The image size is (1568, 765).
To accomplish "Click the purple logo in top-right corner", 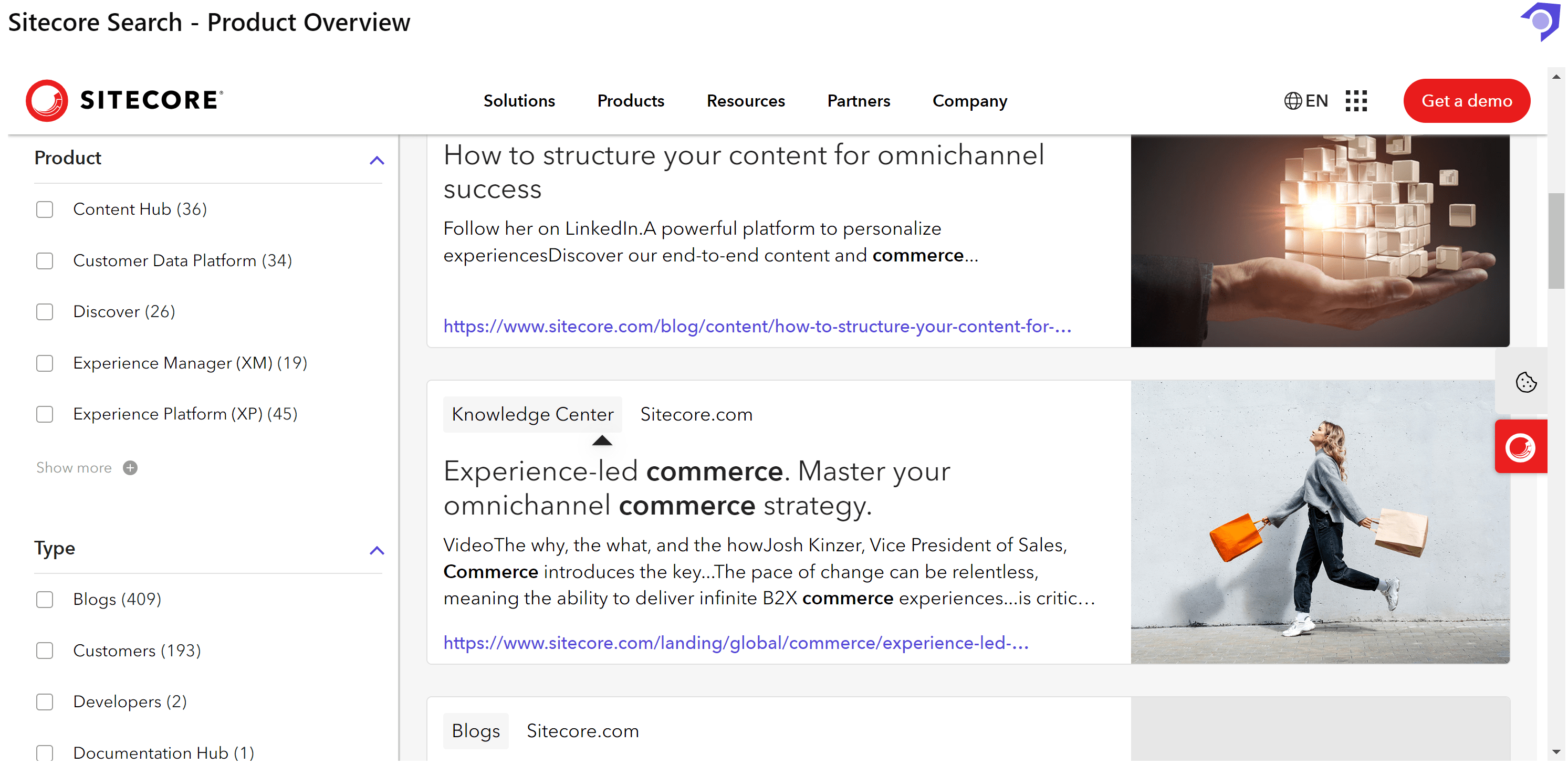I will tap(1542, 22).
